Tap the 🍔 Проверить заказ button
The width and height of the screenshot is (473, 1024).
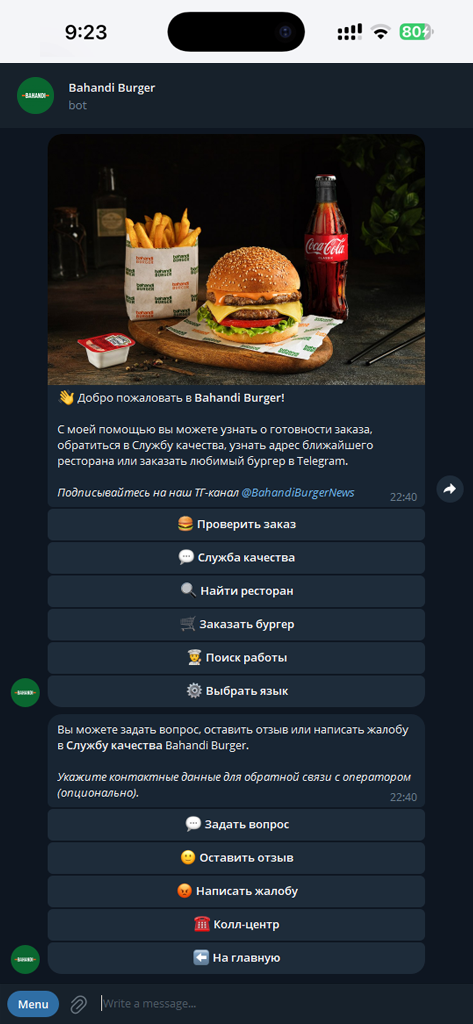coord(236,524)
